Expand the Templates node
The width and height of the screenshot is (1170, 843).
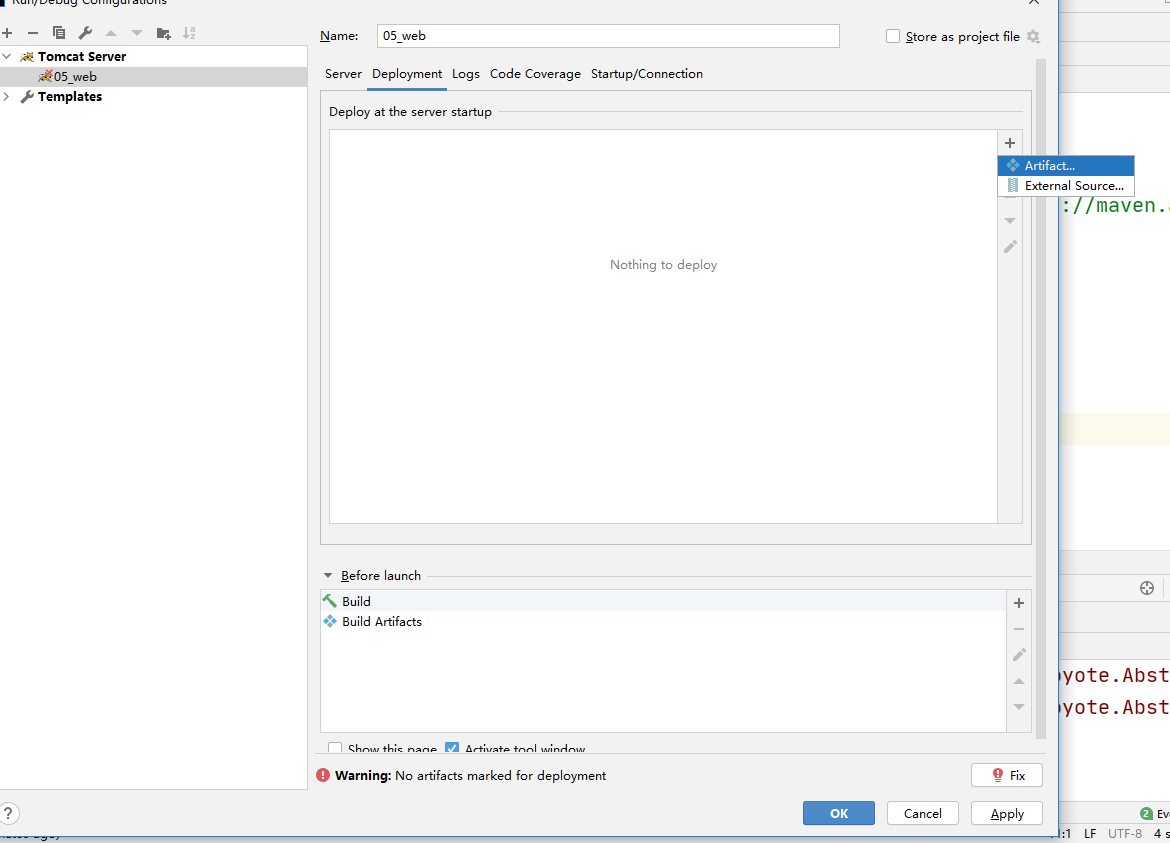click(8, 96)
